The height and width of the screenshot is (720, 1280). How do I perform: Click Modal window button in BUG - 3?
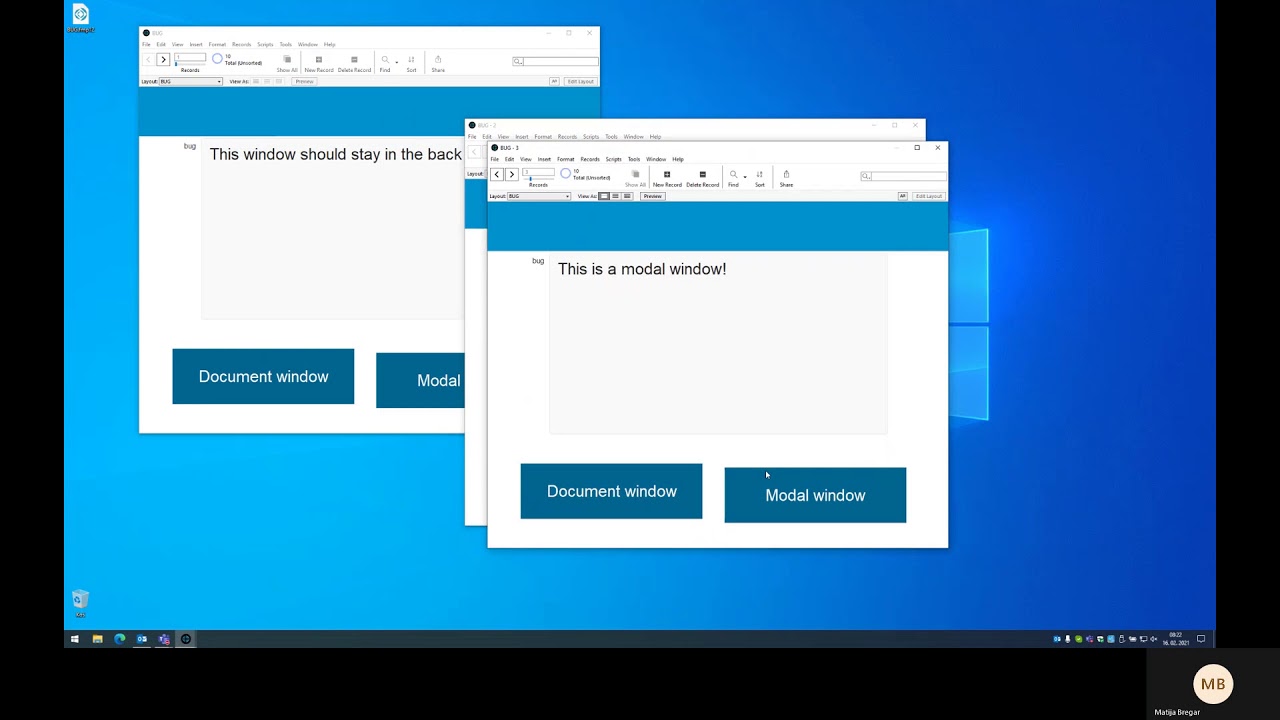815,495
